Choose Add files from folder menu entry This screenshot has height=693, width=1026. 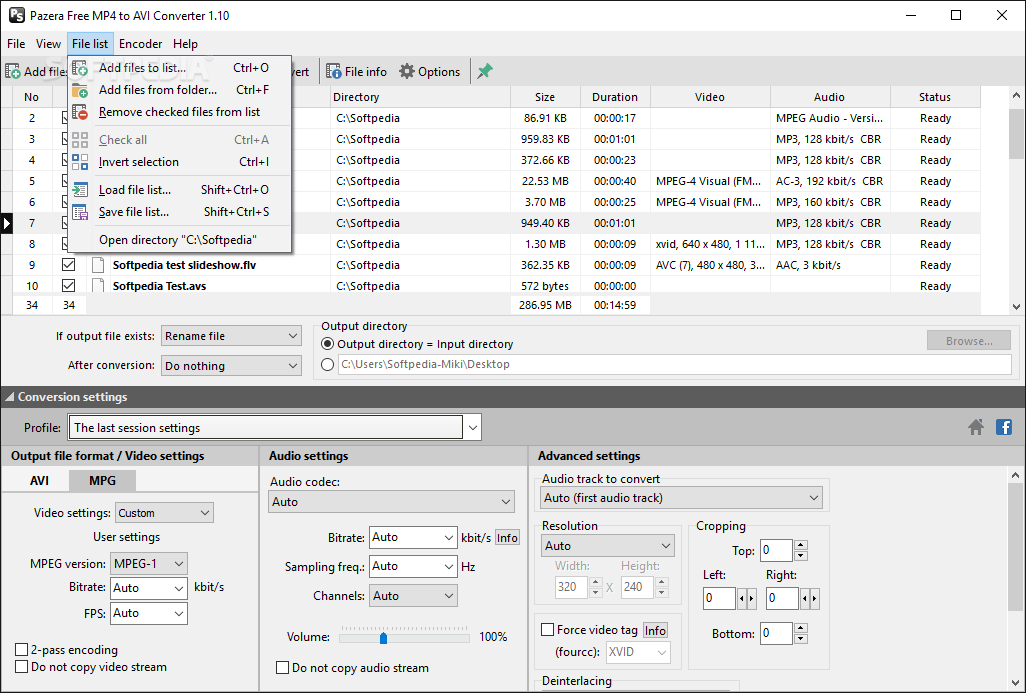pyautogui.click(x=157, y=90)
